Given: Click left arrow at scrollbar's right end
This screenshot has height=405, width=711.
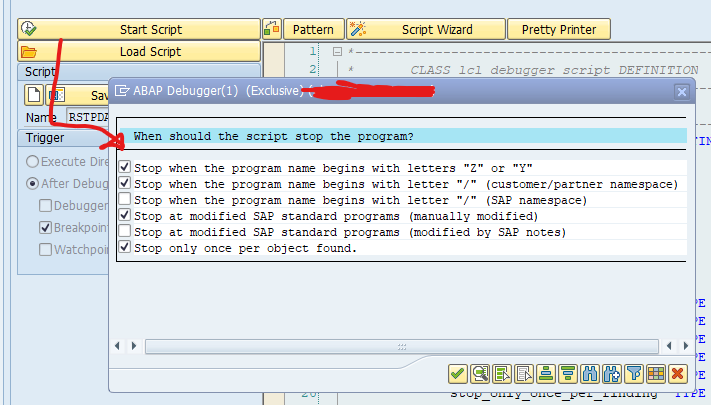Looking at the screenshot, I should pos(669,346).
